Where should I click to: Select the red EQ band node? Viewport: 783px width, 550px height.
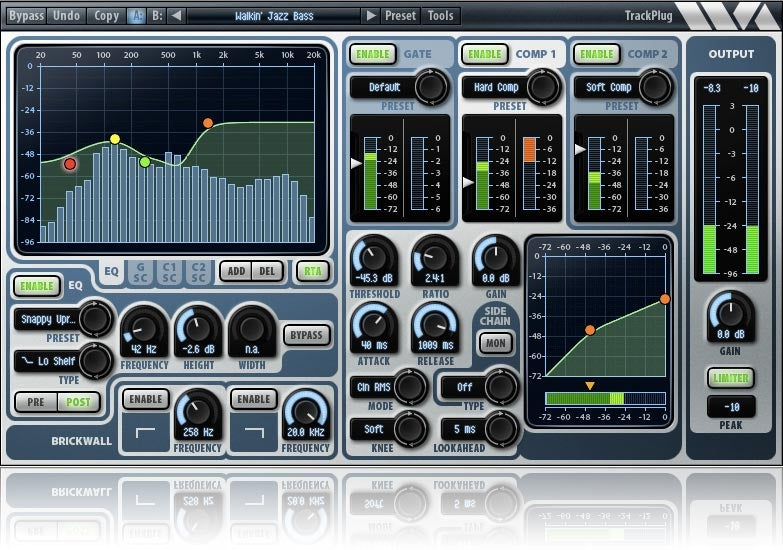click(70, 164)
